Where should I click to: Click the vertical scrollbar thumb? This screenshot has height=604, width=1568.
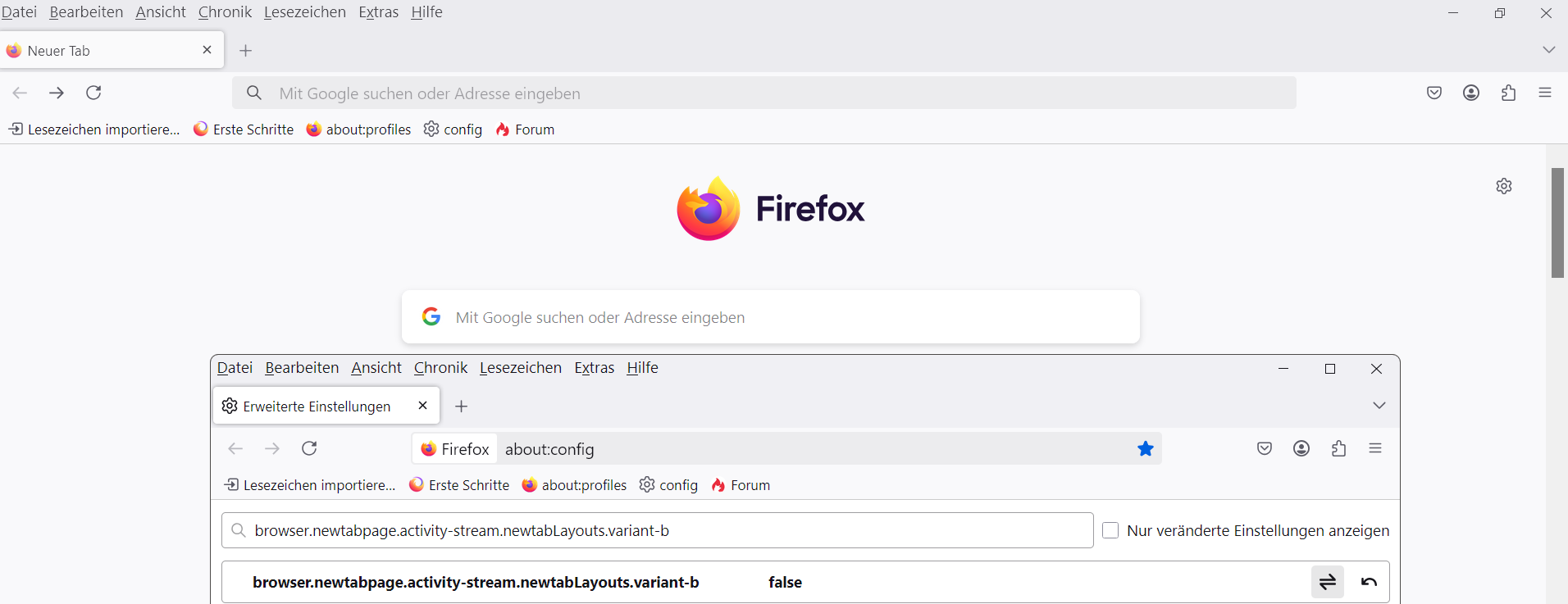pyautogui.click(x=1557, y=223)
